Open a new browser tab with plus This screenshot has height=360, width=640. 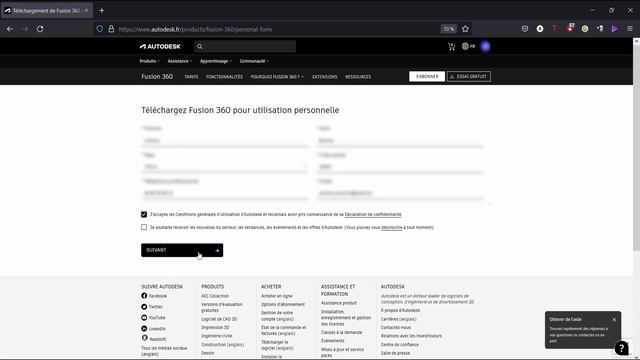102,11
